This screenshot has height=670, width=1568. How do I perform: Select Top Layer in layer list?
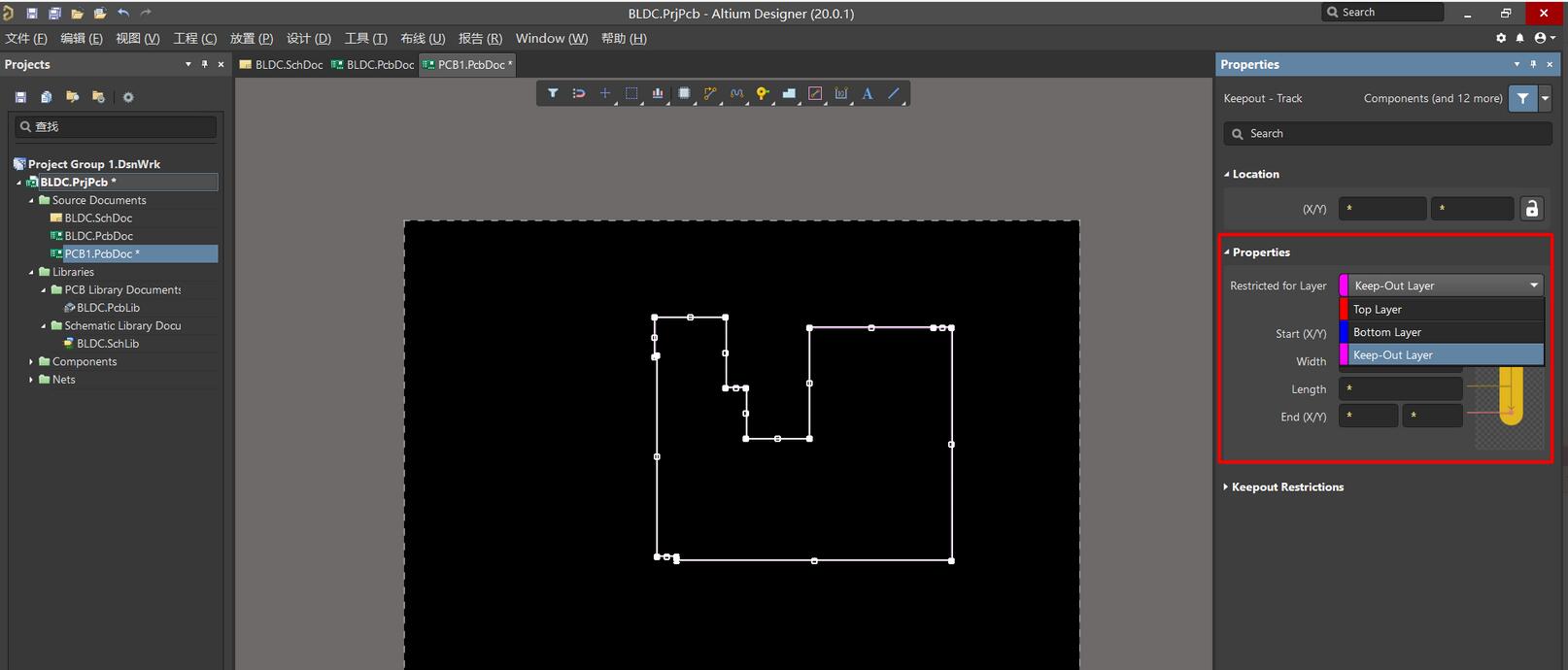click(1442, 309)
